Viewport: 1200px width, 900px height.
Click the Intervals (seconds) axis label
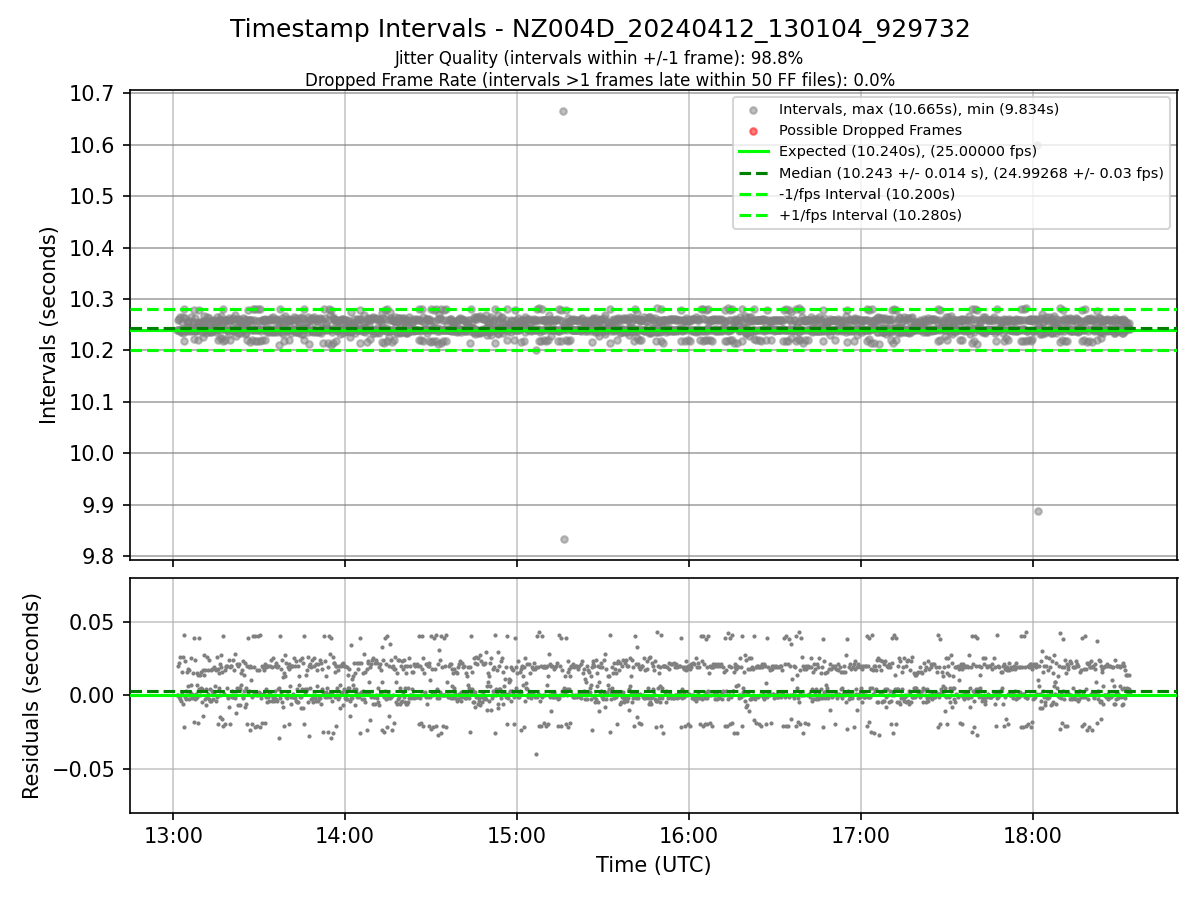pos(49,325)
